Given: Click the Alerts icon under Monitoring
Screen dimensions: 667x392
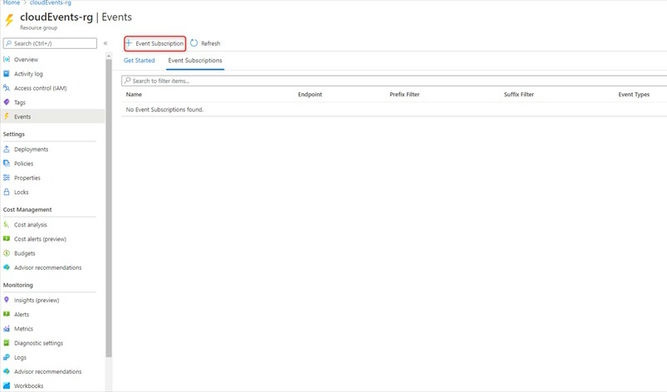Looking at the screenshot, I should (x=6, y=314).
